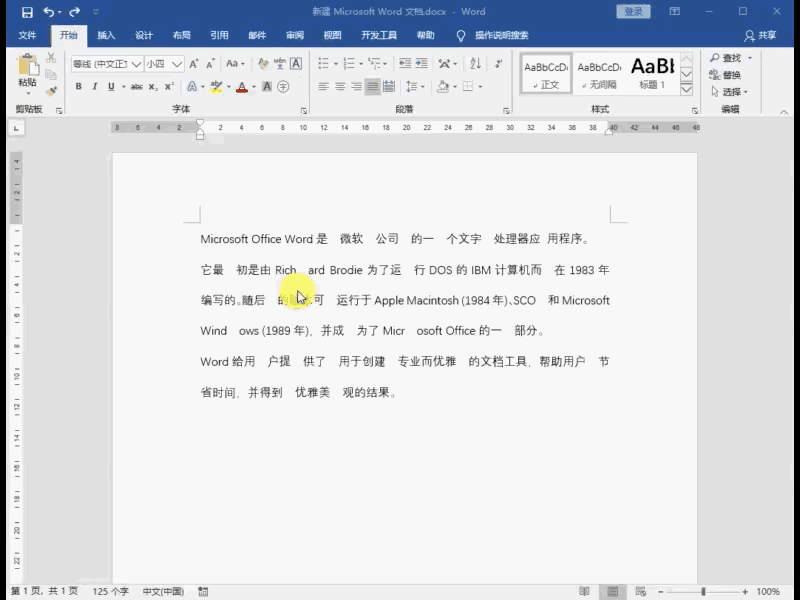800x600 pixels.
Task: Click the 登录 (Sign in) button
Action: [x=633, y=12]
